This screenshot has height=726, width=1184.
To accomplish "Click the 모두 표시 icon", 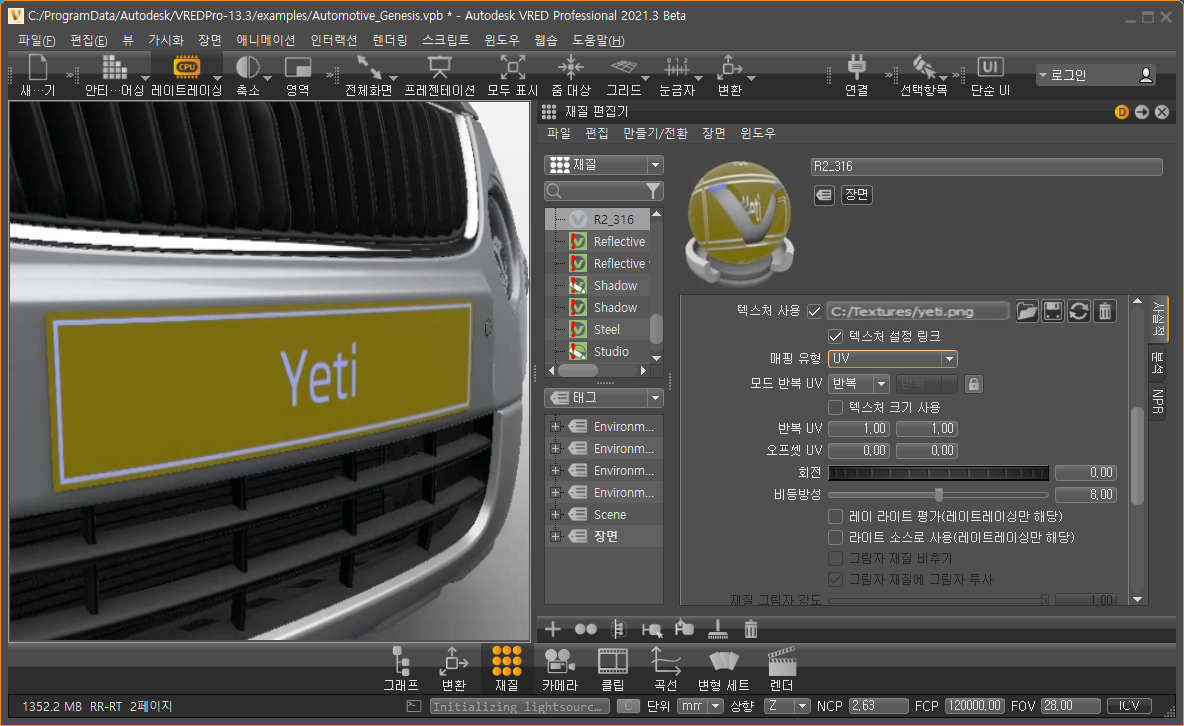I will coord(513,67).
